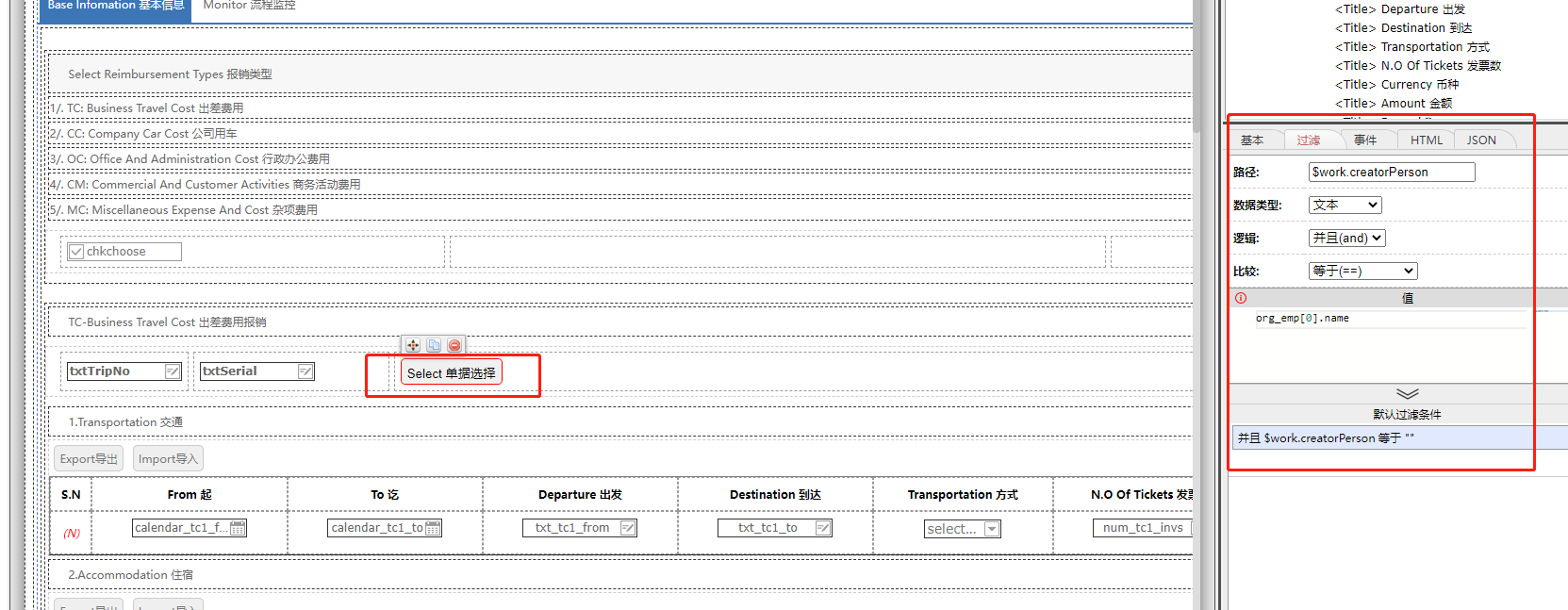Screen dimensions: 1568x610
Task: Click the copy element icon above Select button
Action: (x=434, y=345)
